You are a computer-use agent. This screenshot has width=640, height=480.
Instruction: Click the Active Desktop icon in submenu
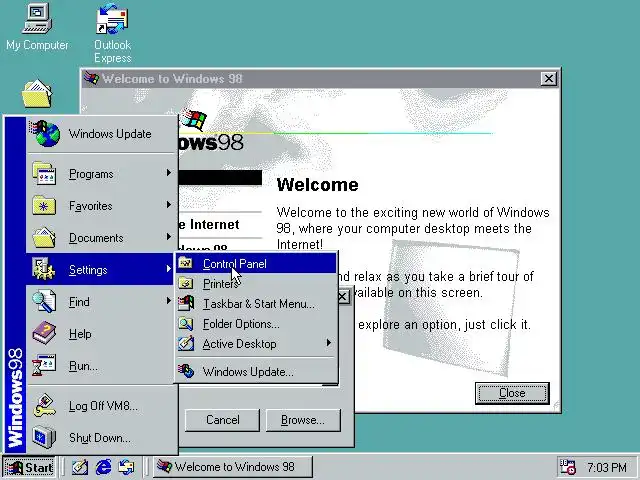(x=186, y=343)
